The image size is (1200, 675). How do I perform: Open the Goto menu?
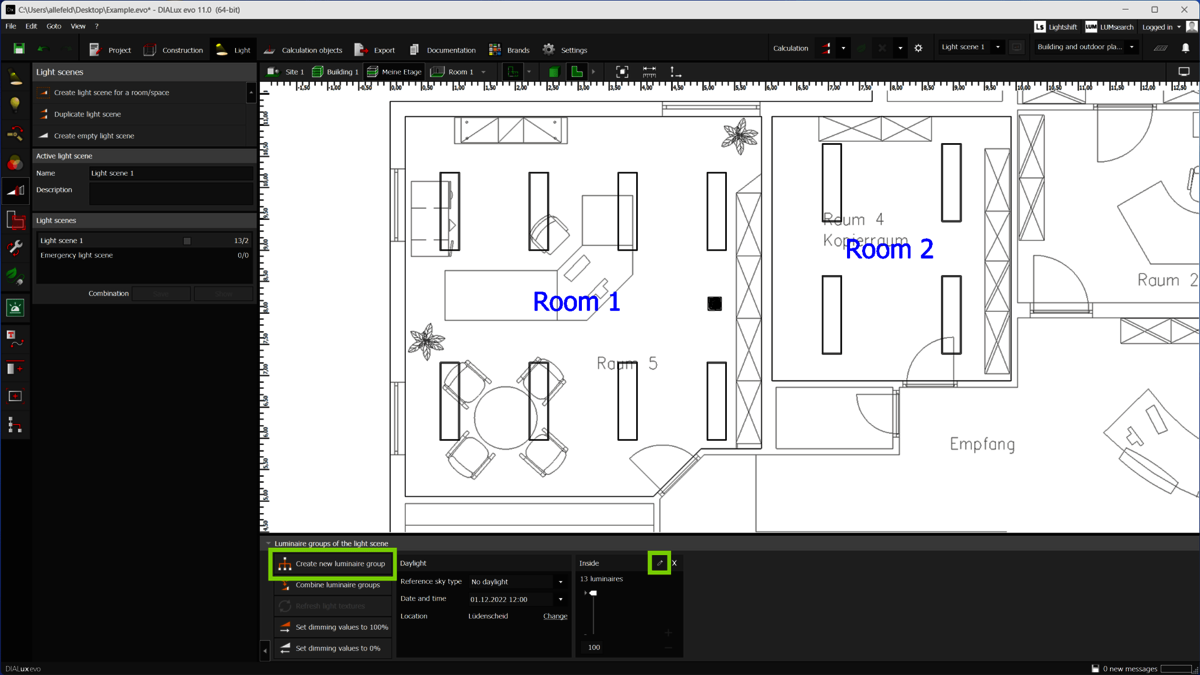53,27
